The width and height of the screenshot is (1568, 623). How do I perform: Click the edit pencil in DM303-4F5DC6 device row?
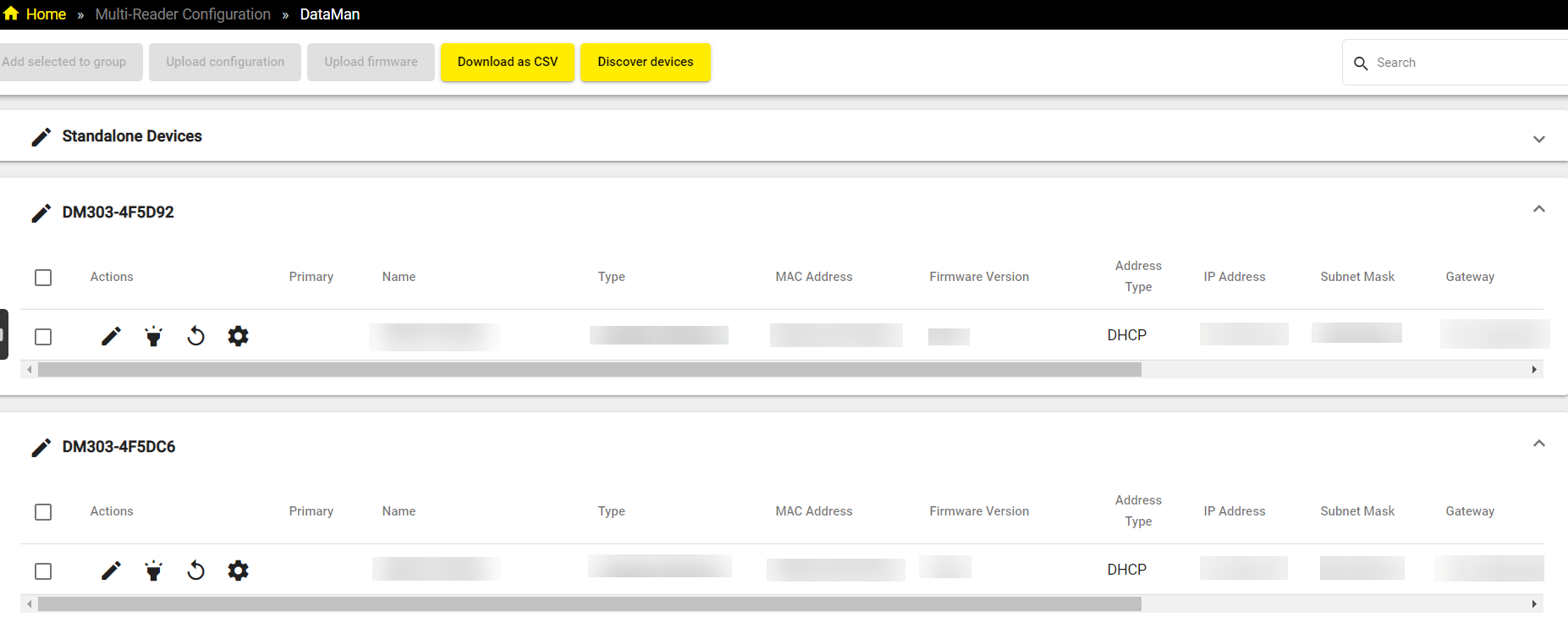tap(111, 571)
